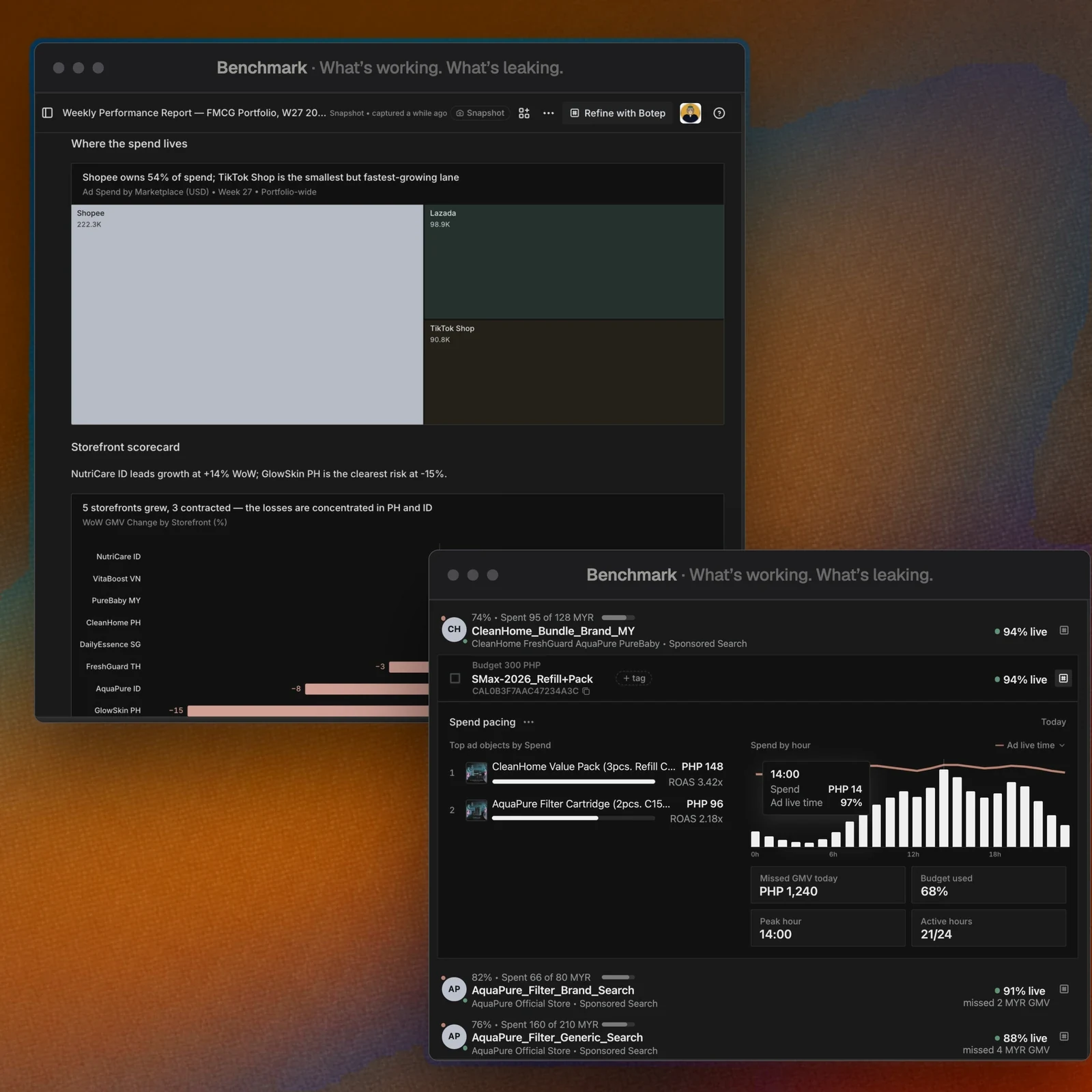
Task: Click the Weekly Performance Report title
Action: pyautogui.click(x=194, y=113)
